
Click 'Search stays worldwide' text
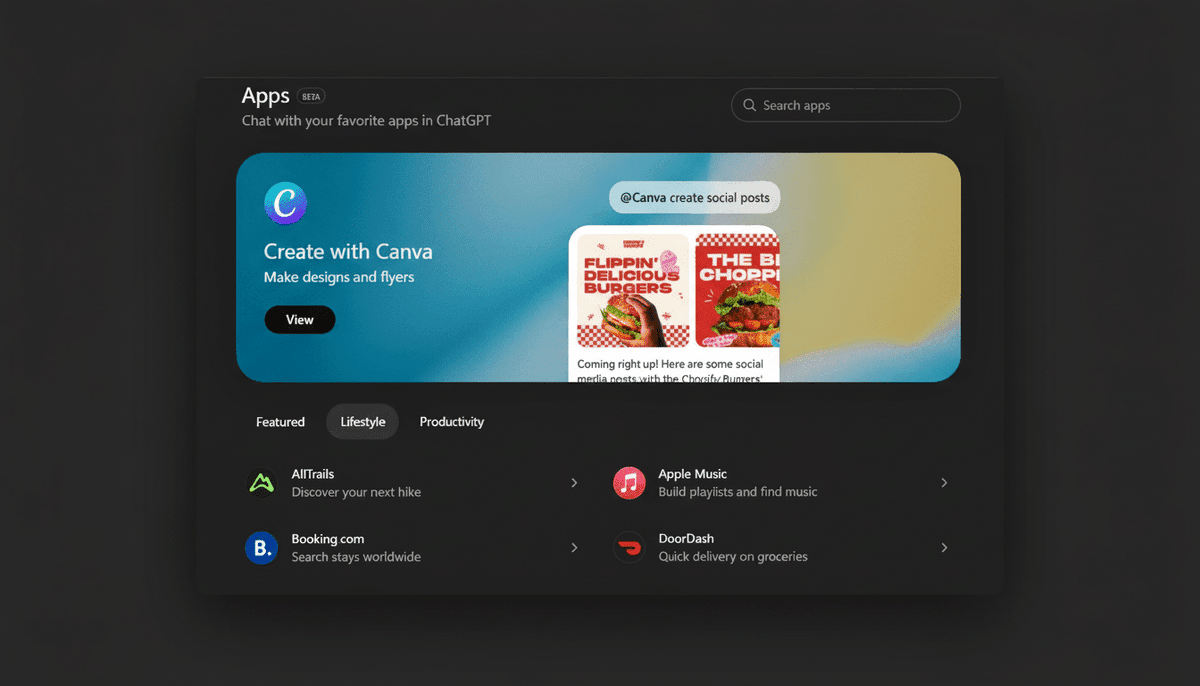pos(356,557)
